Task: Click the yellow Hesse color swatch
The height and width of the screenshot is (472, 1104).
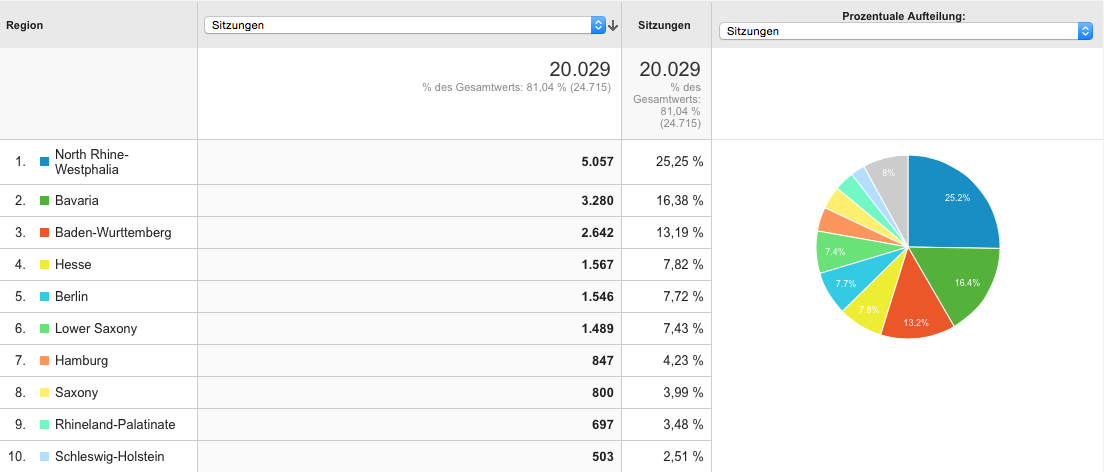Action: [44, 265]
